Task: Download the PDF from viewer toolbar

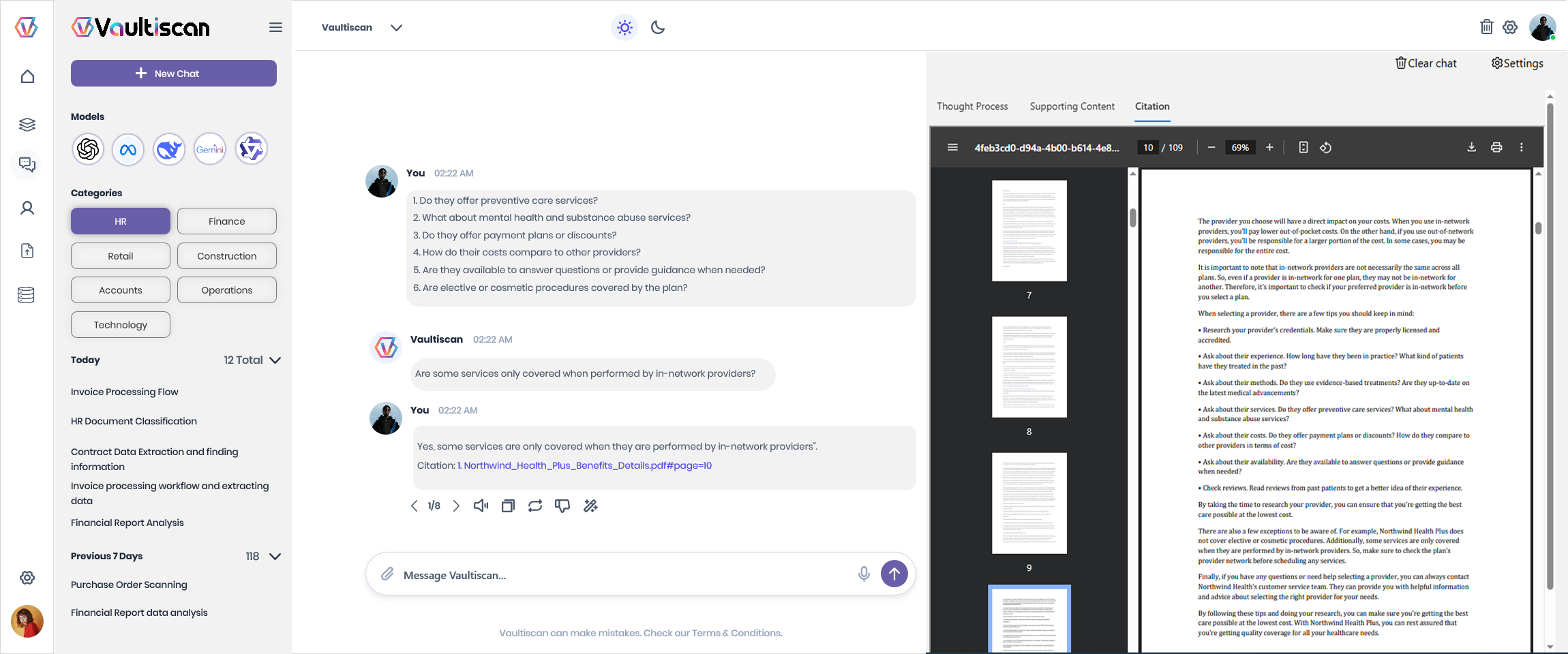Action: click(1471, 147)
